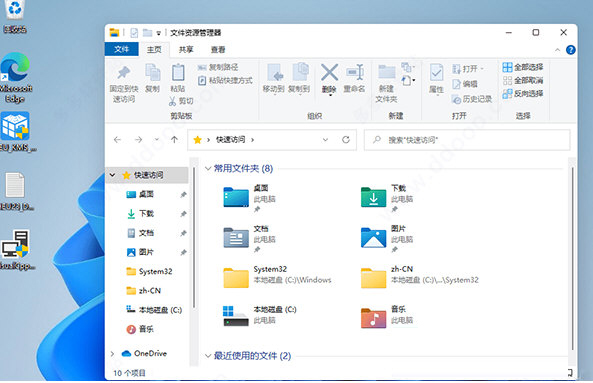Viewport: 593px width, 383px height.
Task: Expand the OneDrive tree node
Action: point(112,354)
